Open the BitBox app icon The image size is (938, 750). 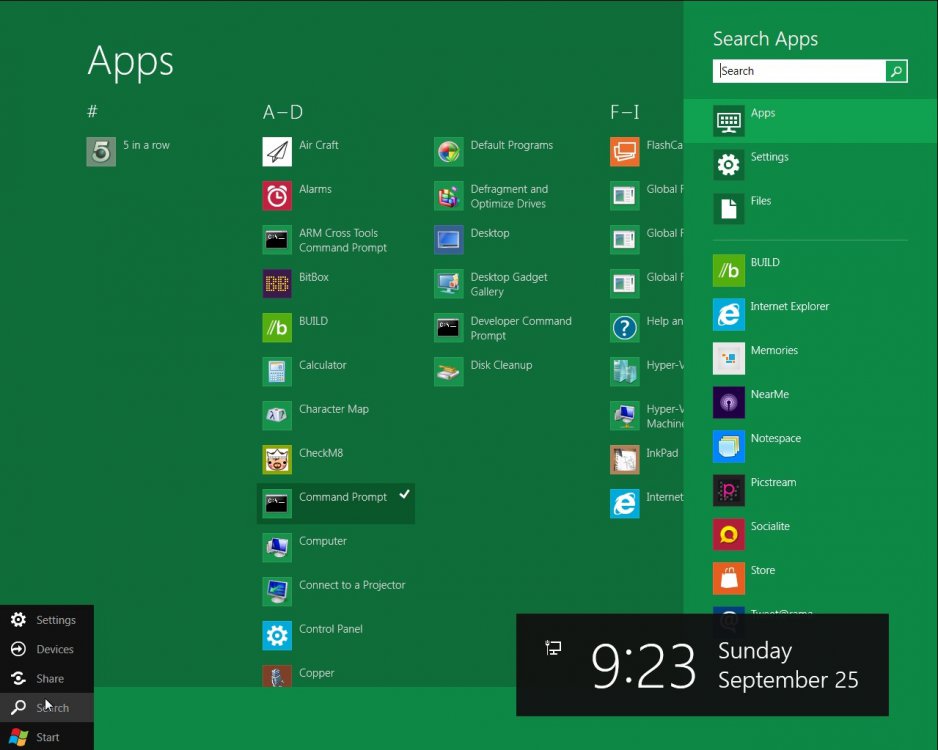point(277,284)
